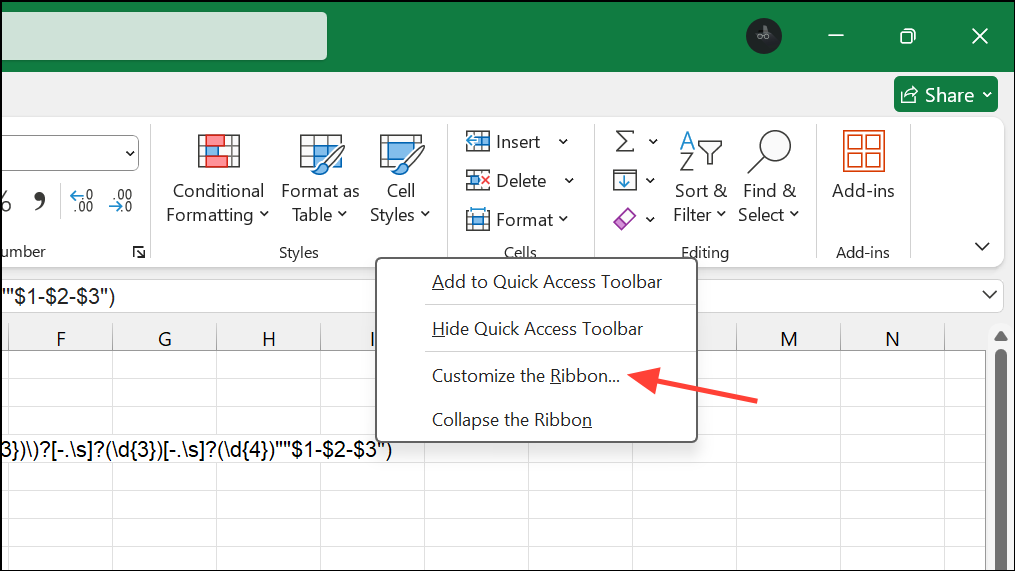Expand the formula bar chevron
Image resolution: width=1015 pixels, height=571 pixels.
(x=990, y=295)
